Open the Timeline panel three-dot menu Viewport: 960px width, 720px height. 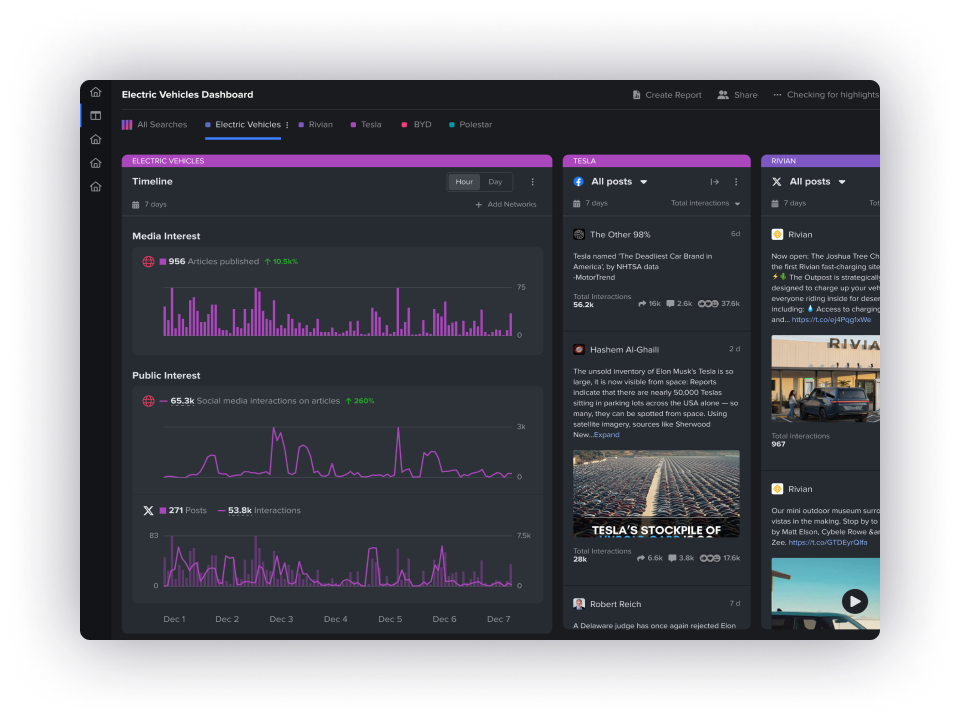(x=532, y=182)
